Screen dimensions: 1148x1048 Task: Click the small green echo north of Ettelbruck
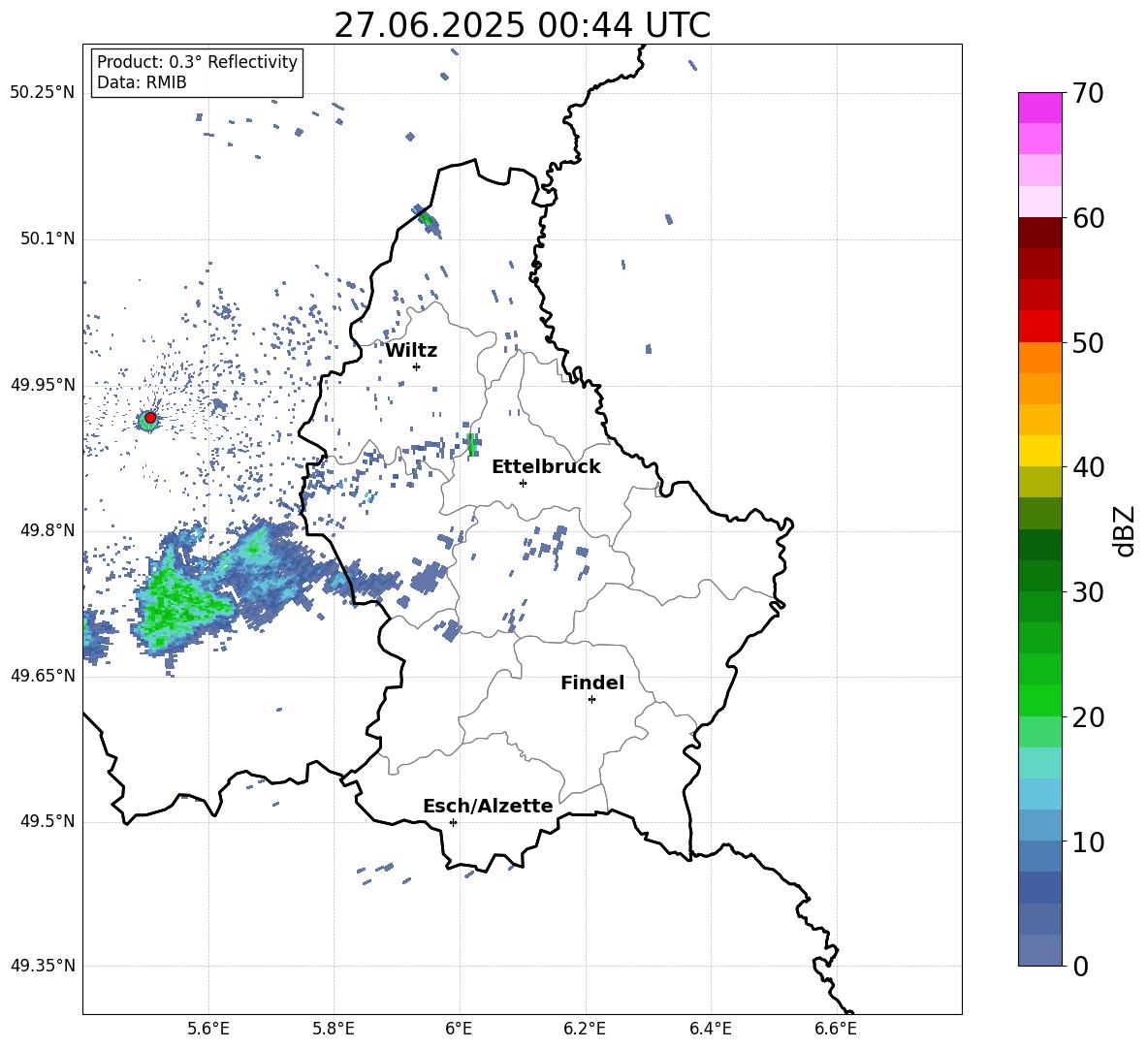(x=471, y=444)
